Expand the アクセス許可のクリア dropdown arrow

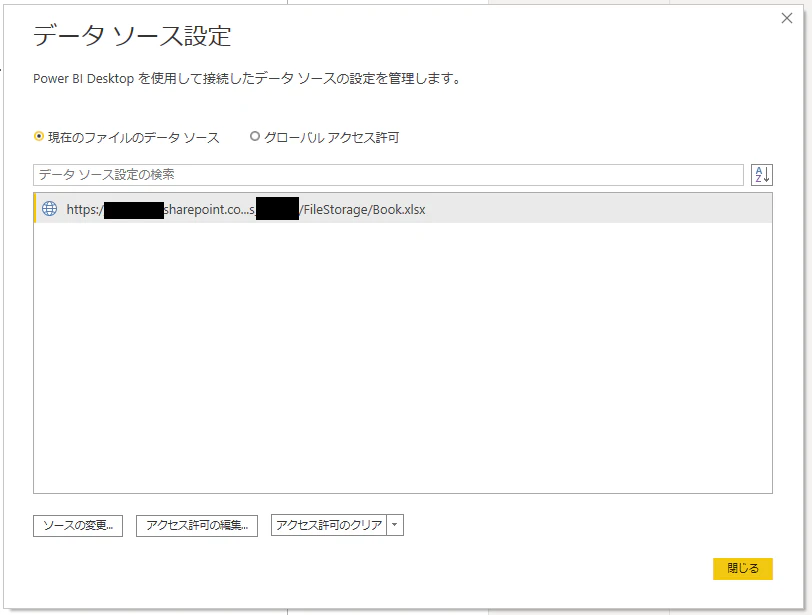[x=395, y=525]
